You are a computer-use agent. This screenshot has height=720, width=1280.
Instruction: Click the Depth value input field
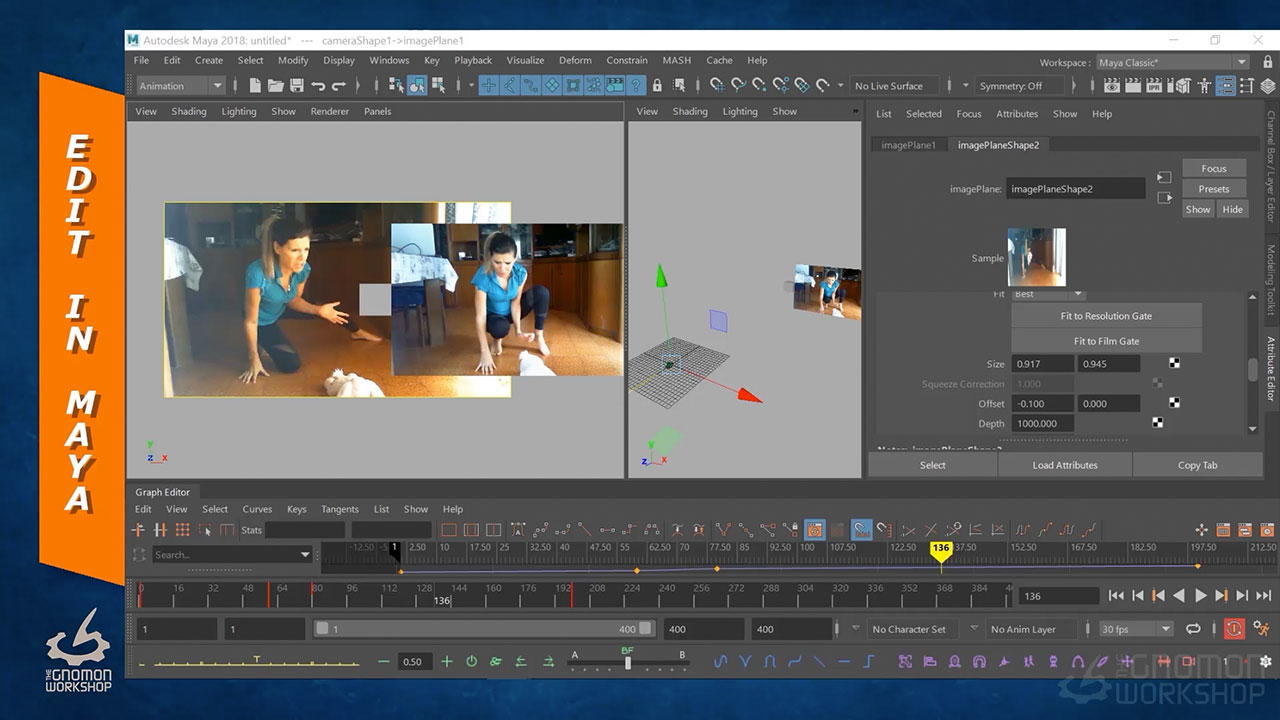point(1043,423)
